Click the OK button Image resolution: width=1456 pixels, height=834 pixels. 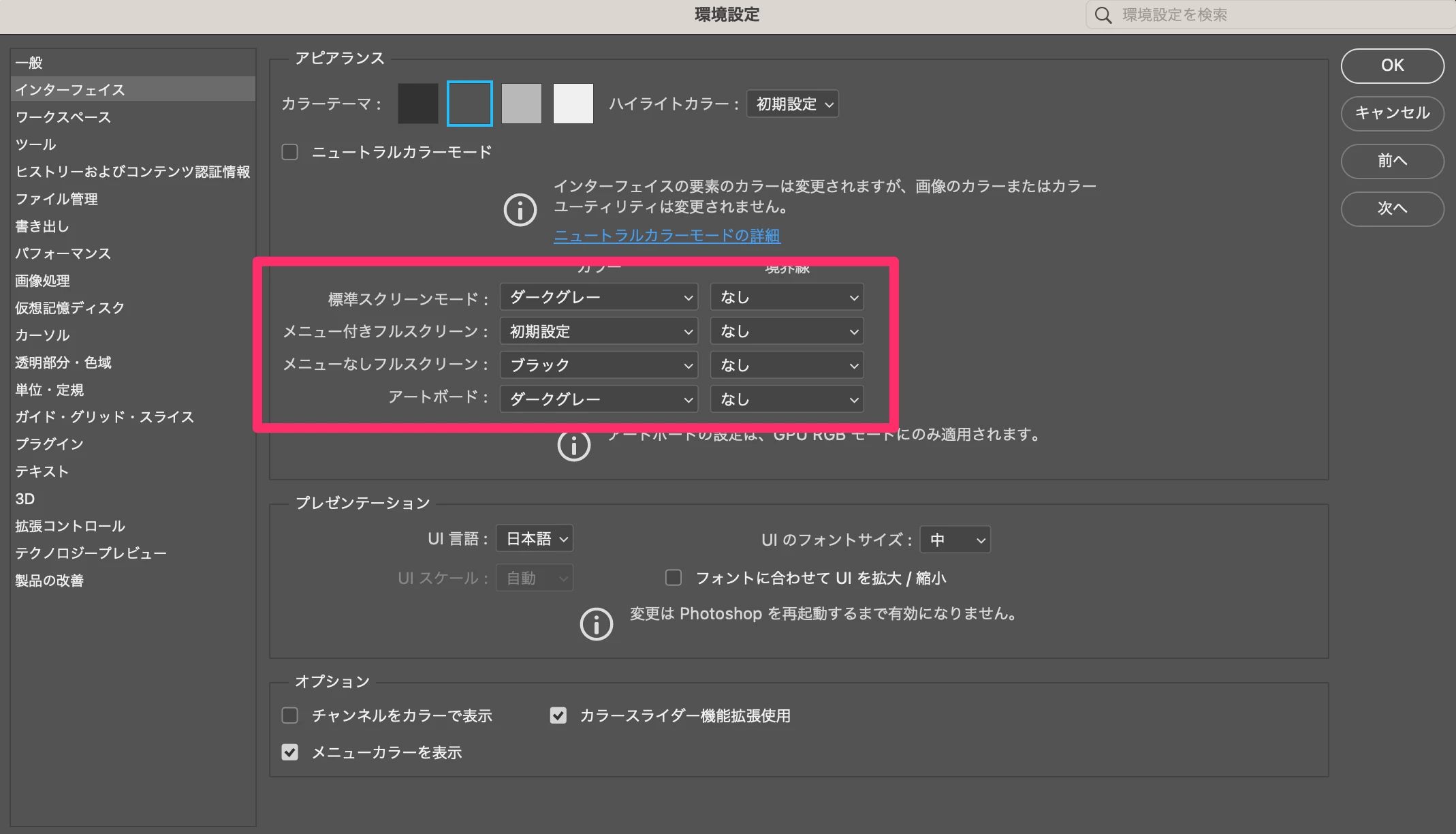tap(1392, 65)
